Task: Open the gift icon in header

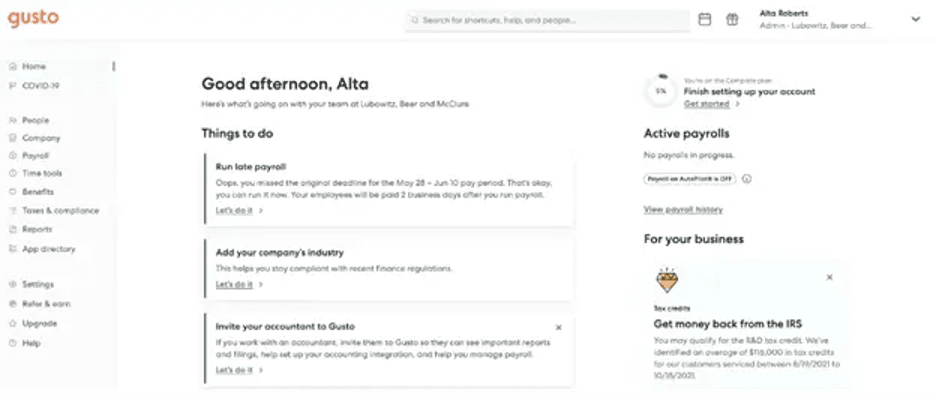Action: [732, 20]
